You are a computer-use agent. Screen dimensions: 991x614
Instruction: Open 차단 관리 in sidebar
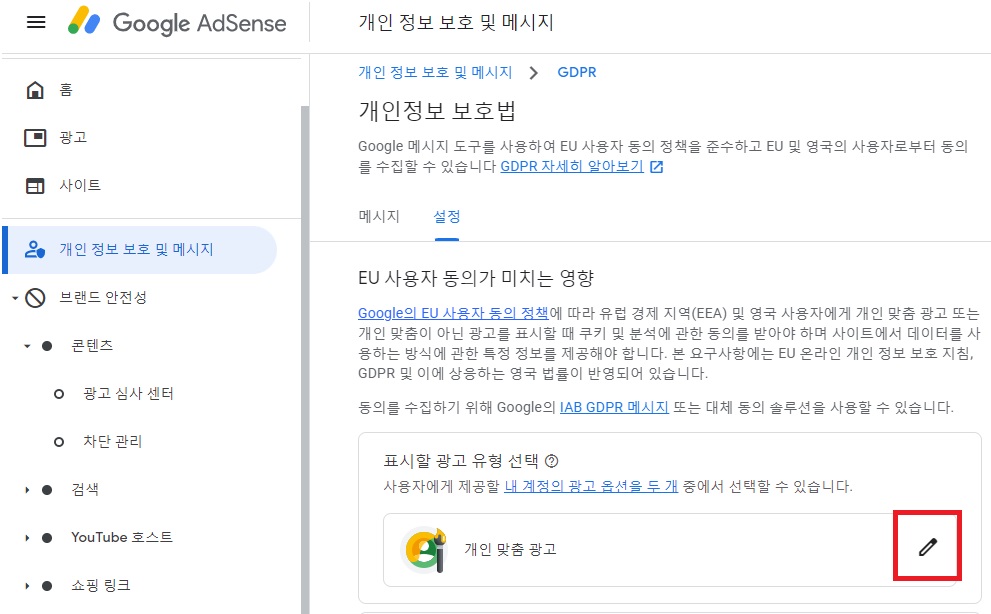[113, 441]
